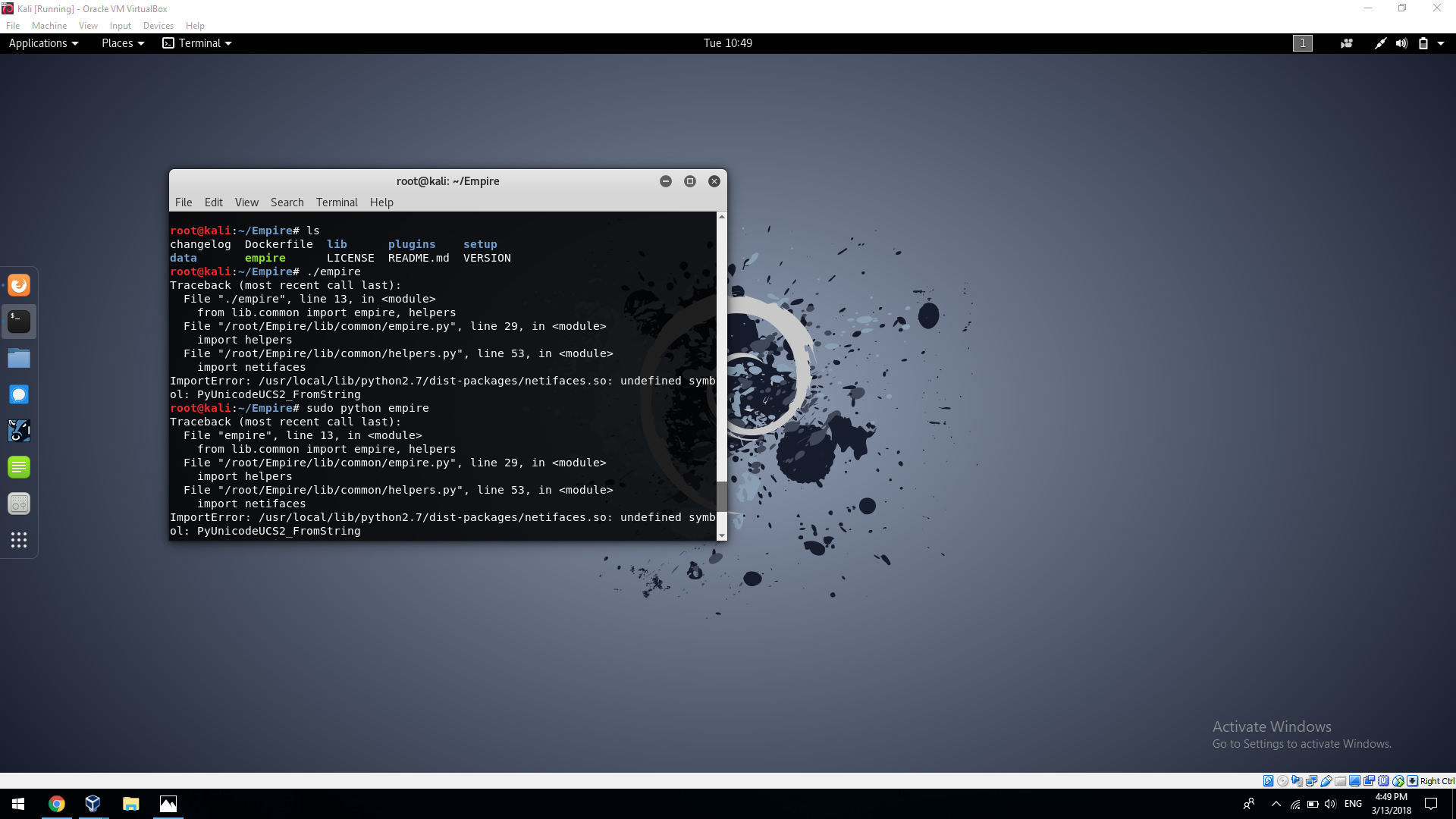Click the VirtualBox audio status icon
The height and width of the screenshot is (819, 1456).
pos(1297,781)
